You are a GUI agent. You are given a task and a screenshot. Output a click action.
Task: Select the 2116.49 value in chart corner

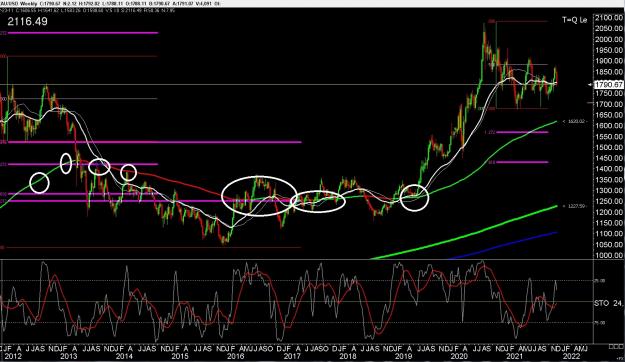(x=28, y=21)
